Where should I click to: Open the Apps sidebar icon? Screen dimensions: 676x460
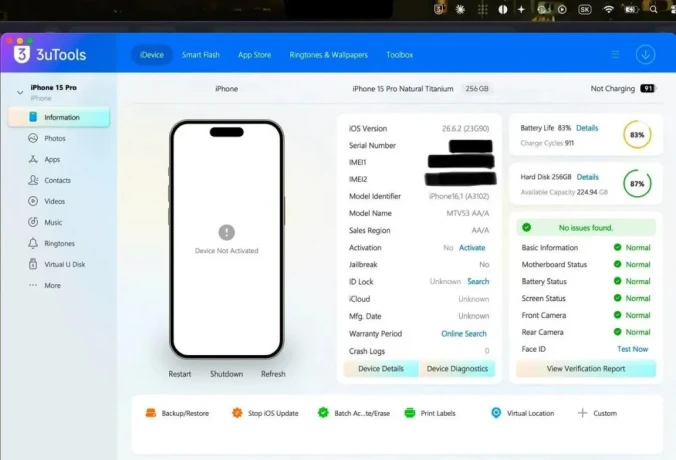pos(33,159)
